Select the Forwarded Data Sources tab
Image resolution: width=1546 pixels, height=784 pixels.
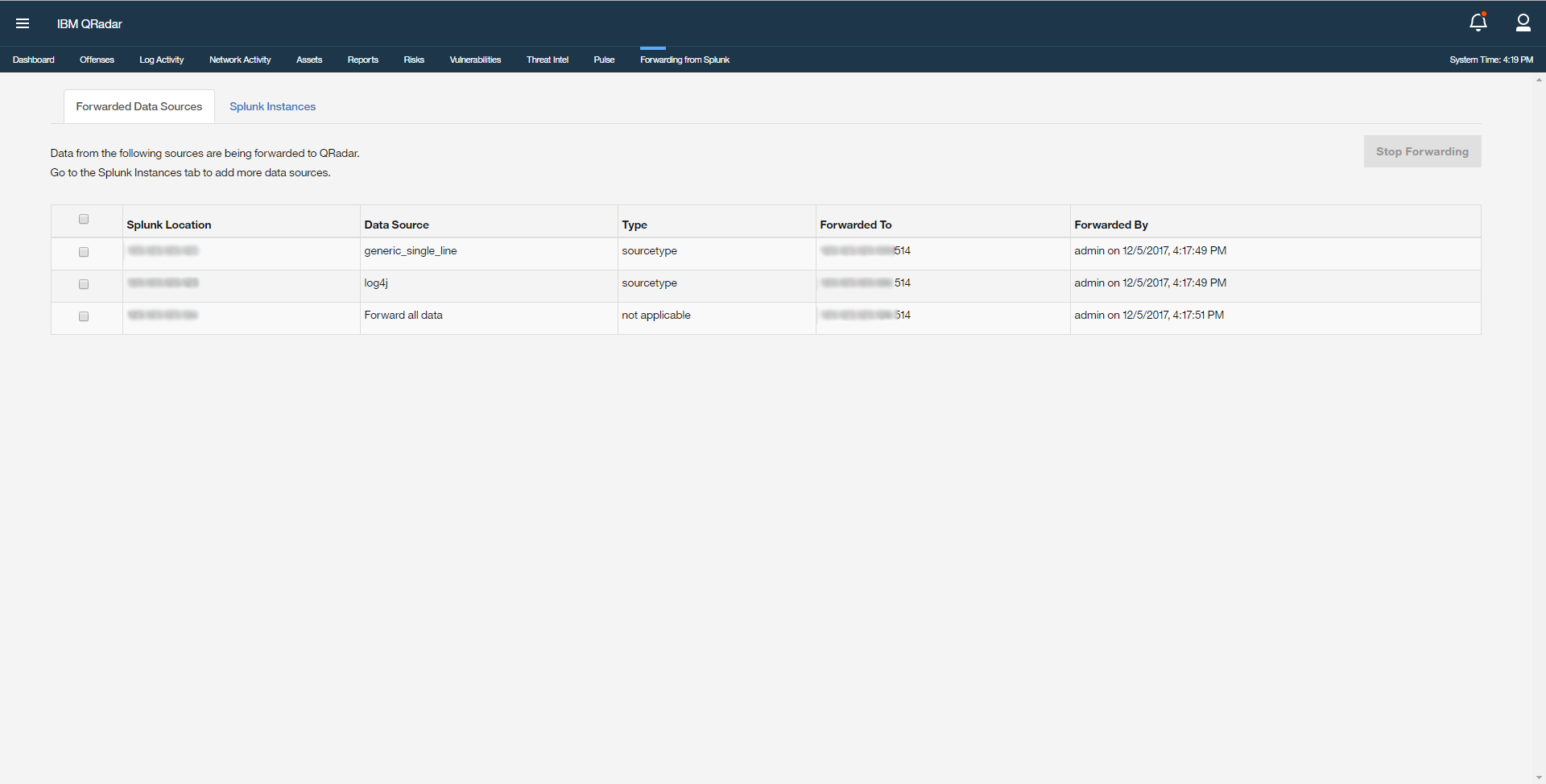click(139, 106)
